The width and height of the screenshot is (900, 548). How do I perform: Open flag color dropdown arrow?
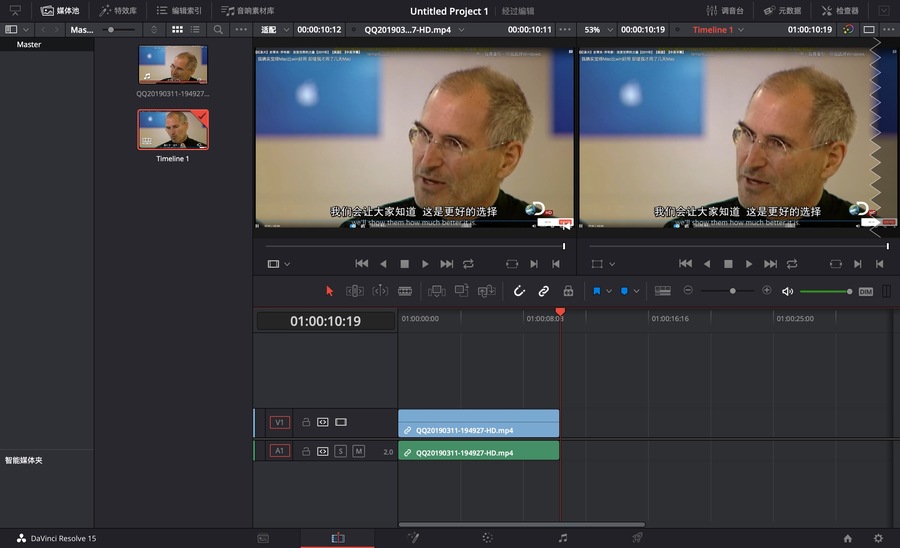coord(609,291)
